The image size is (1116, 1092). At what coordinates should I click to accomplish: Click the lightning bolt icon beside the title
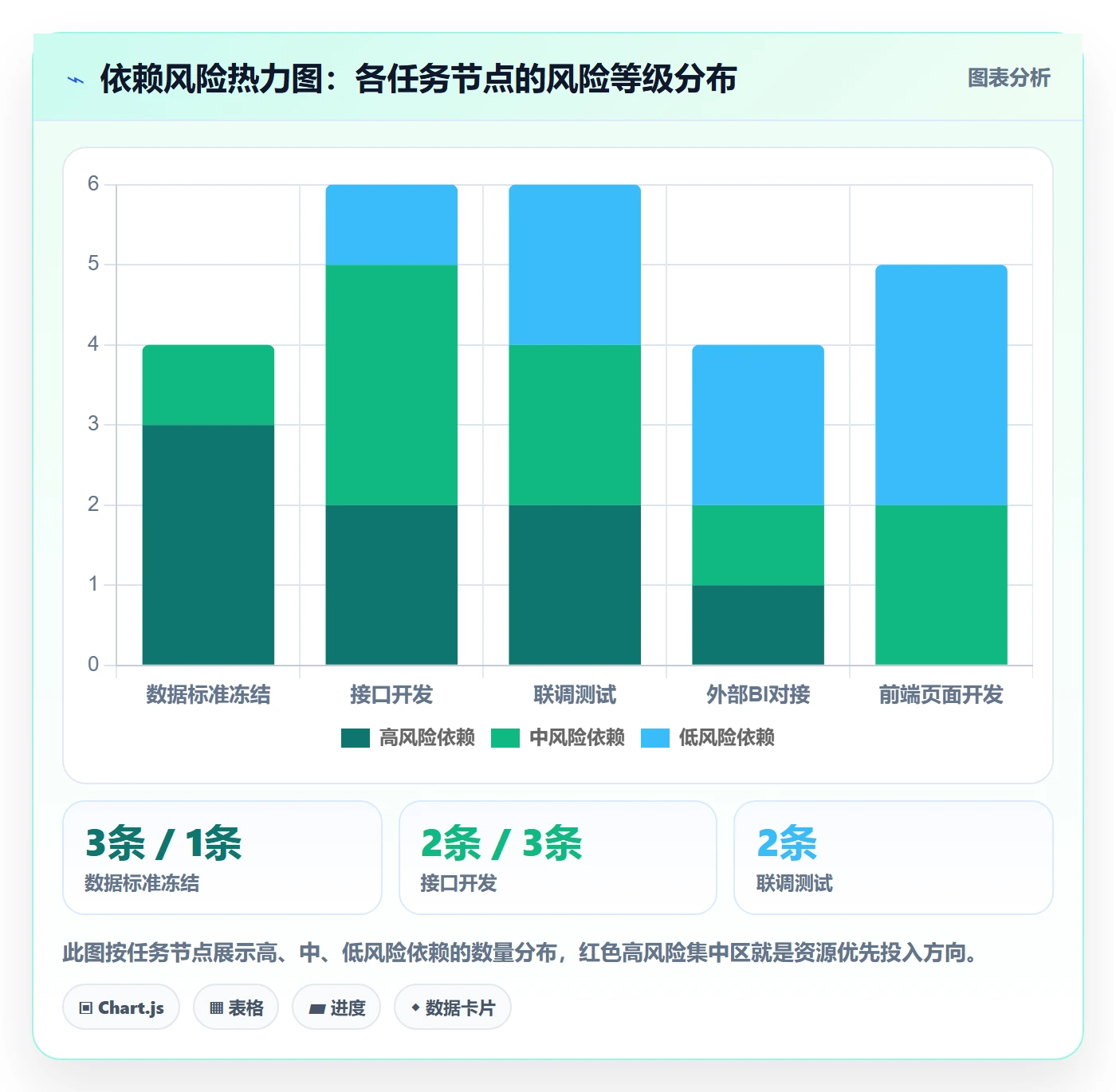76,80
